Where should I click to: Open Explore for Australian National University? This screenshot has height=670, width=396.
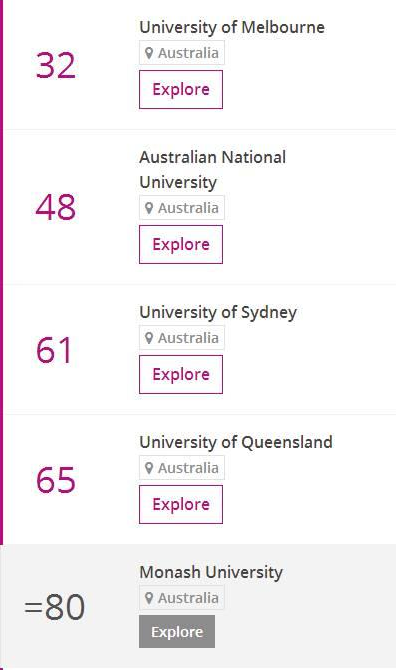(181, 245)
